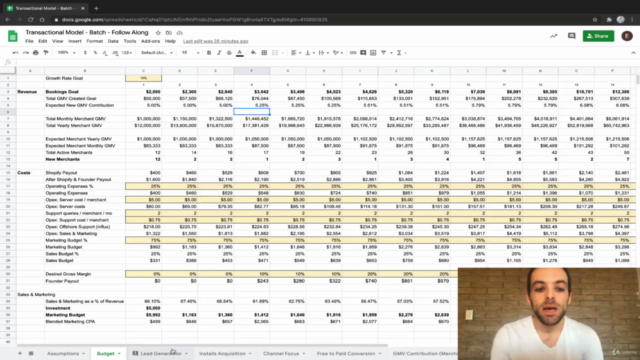
Task: Redo the last undone action
Action: pos(26,53)
